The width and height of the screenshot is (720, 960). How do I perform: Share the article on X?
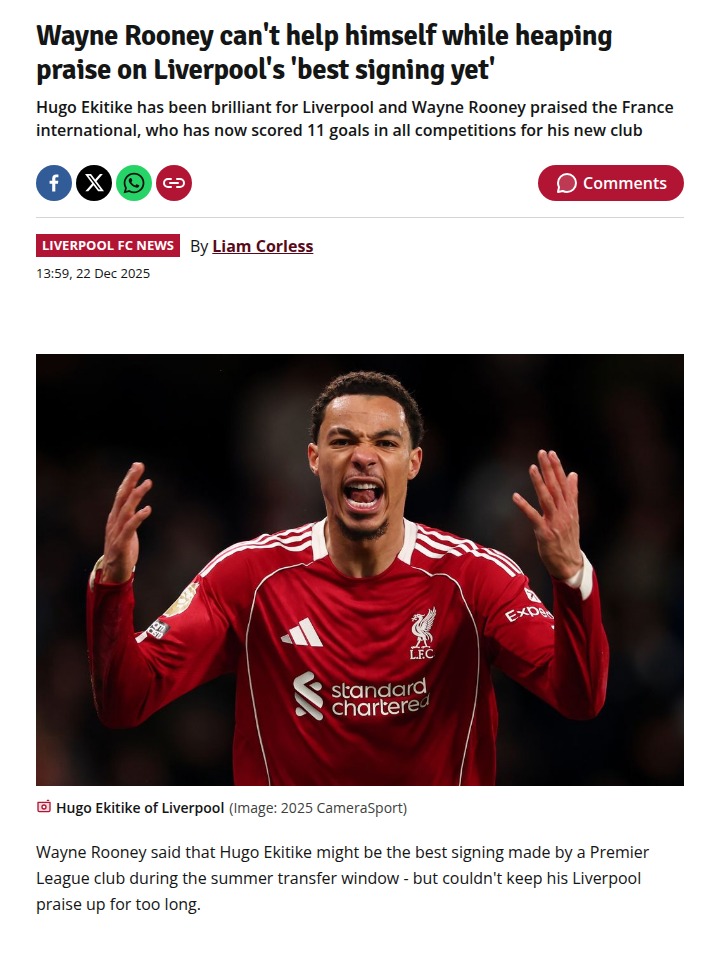[x=94, y=183]
